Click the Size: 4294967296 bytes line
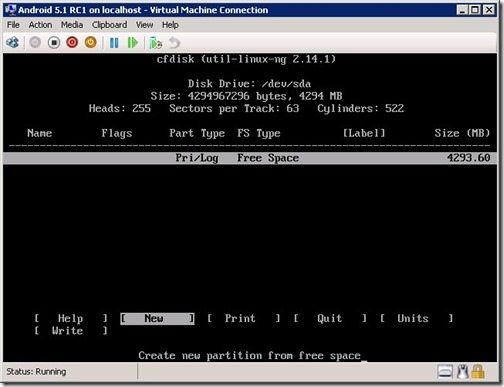Viewport: 504px width, 387px height. [x=246, y=96]
